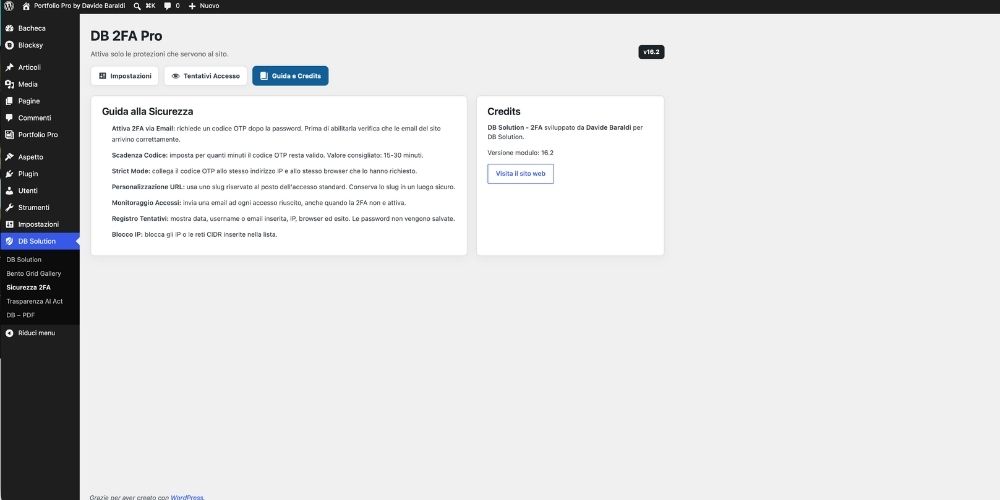
Task: Click the Guida alla Sicurezza heading
Action: click(x=147, y=112)
